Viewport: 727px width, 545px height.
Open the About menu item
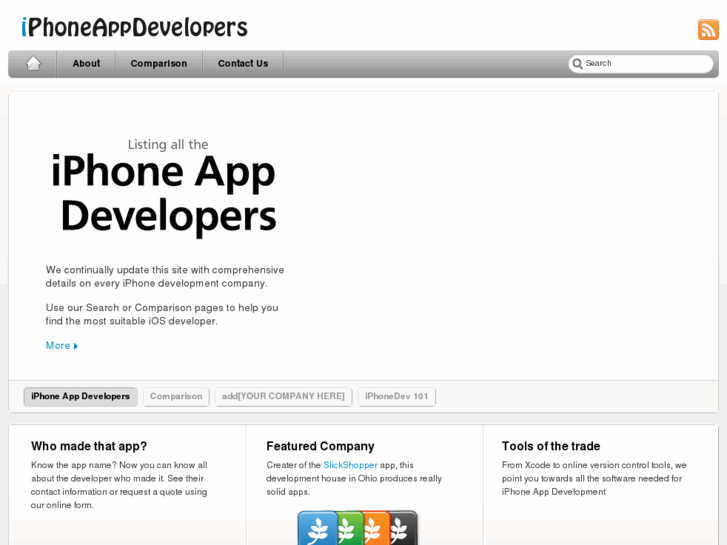[86, 64]
